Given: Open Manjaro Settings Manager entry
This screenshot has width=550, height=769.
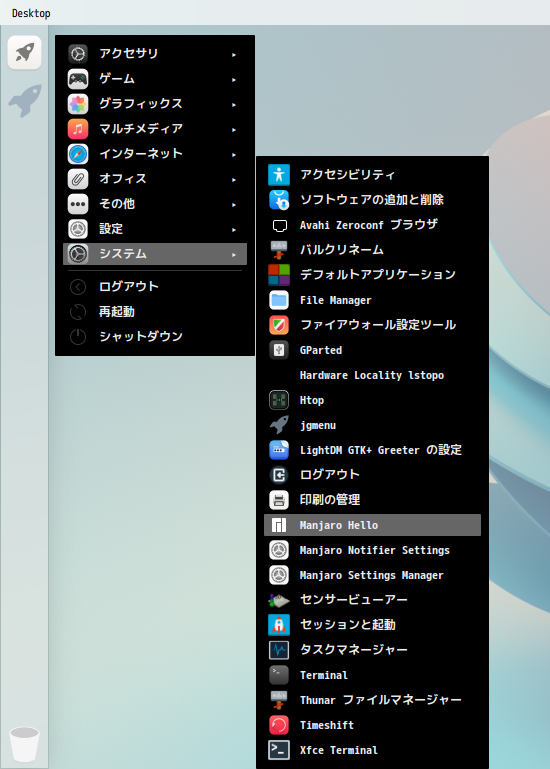Looking at the screenshot, I should click(x=372, y=575).
